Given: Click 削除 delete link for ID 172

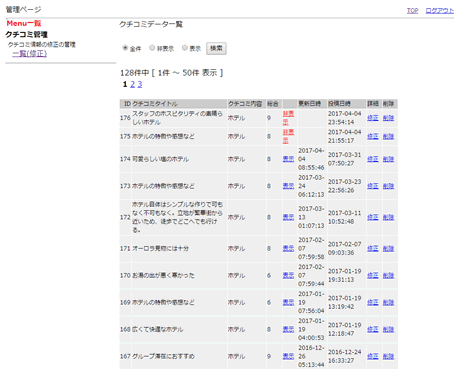Looking at the screenshot, I should 388,217.
